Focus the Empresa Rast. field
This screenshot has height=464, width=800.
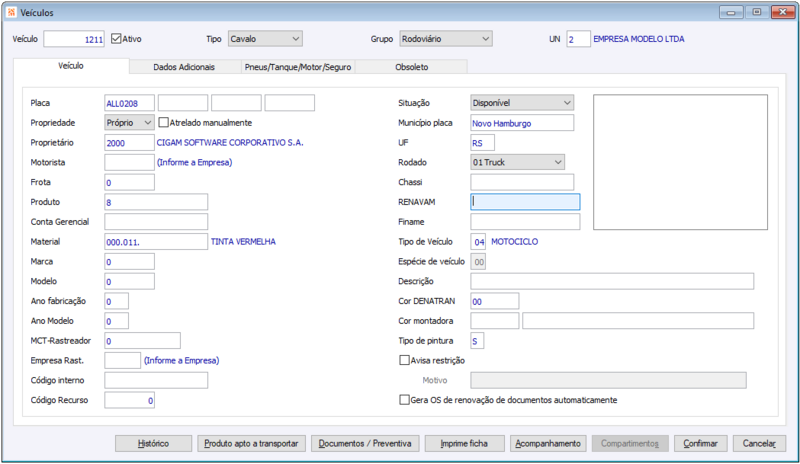coord(122,360)
